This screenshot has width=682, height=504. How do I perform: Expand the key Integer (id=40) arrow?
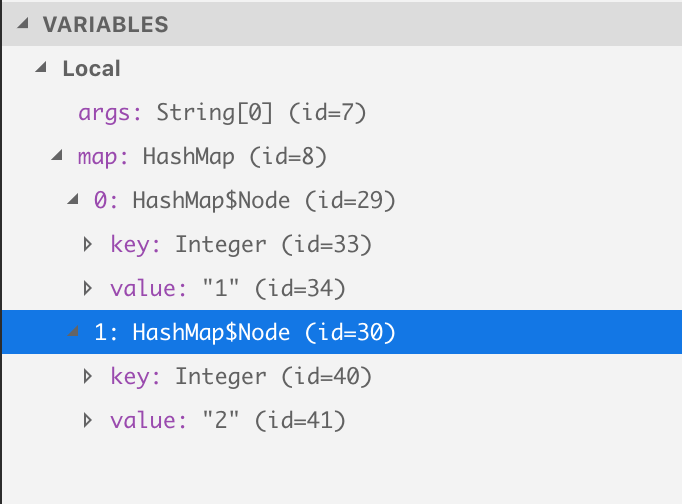click(88, 377)
